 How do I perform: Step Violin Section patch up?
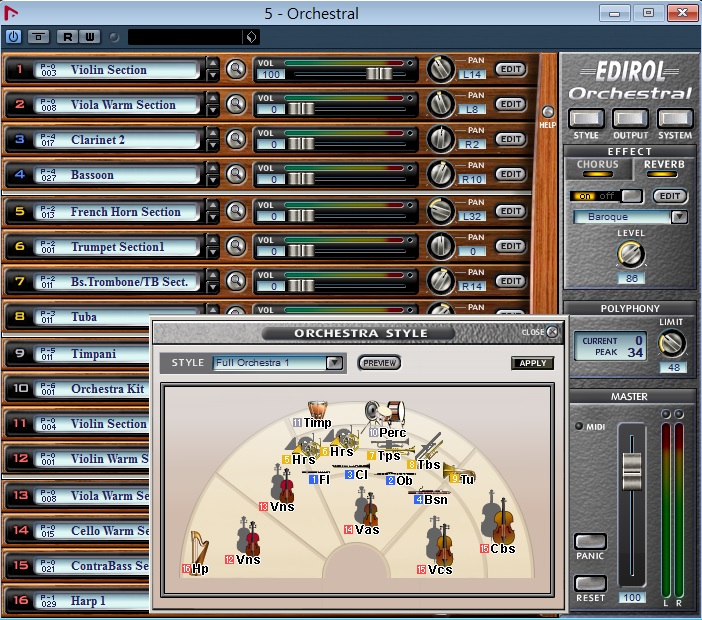[x=213, y=63]
